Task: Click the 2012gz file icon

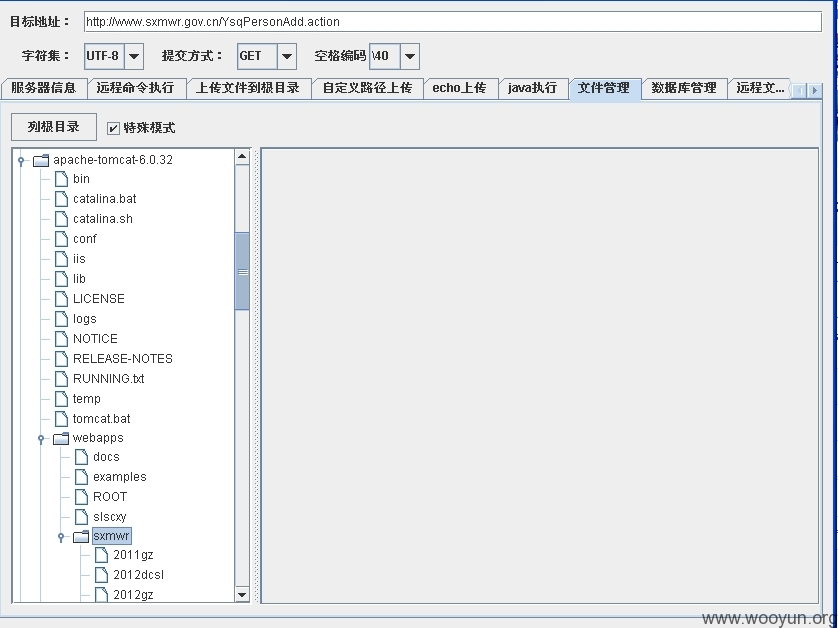Action: click(x=102, y=594)
